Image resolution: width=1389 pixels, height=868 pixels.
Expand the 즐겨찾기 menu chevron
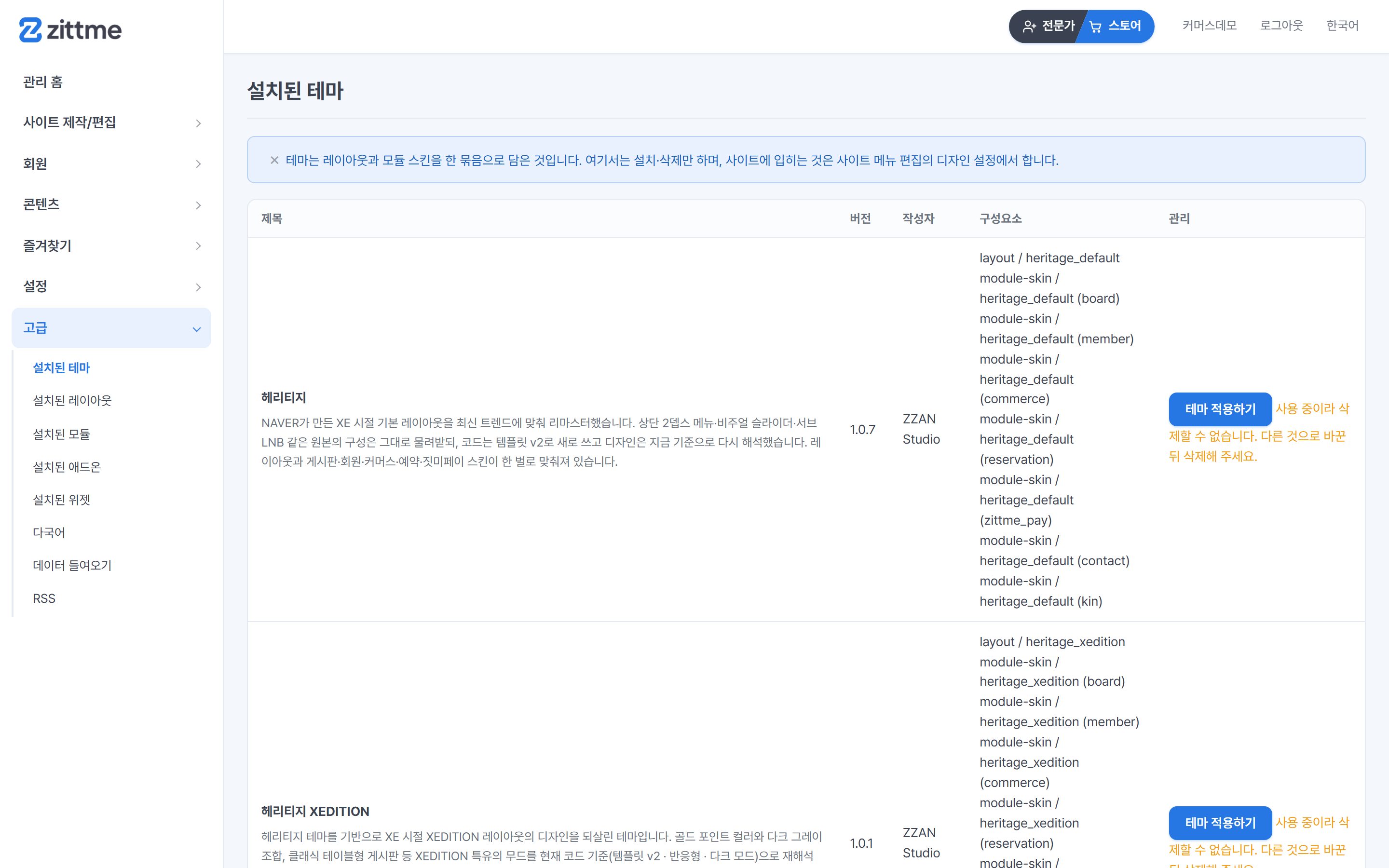coord(198,246)
